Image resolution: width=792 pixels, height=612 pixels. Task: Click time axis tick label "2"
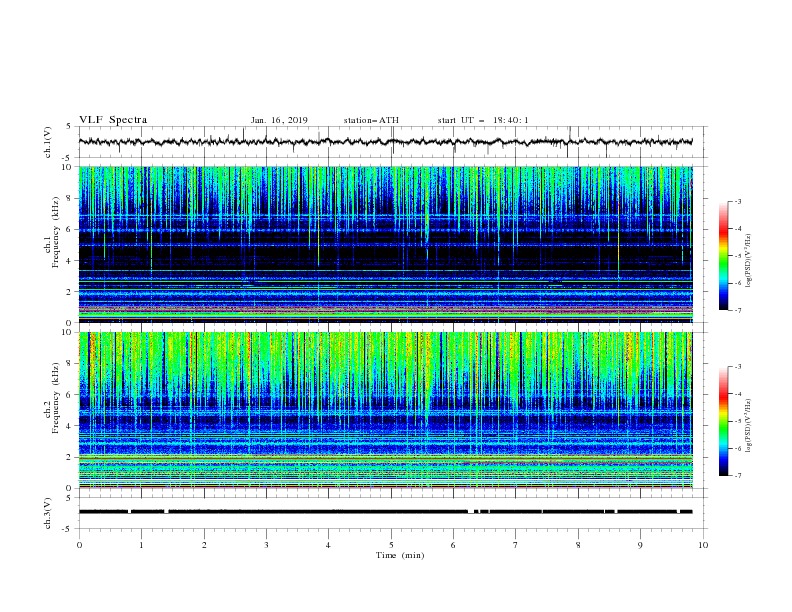tap(204, 545)
